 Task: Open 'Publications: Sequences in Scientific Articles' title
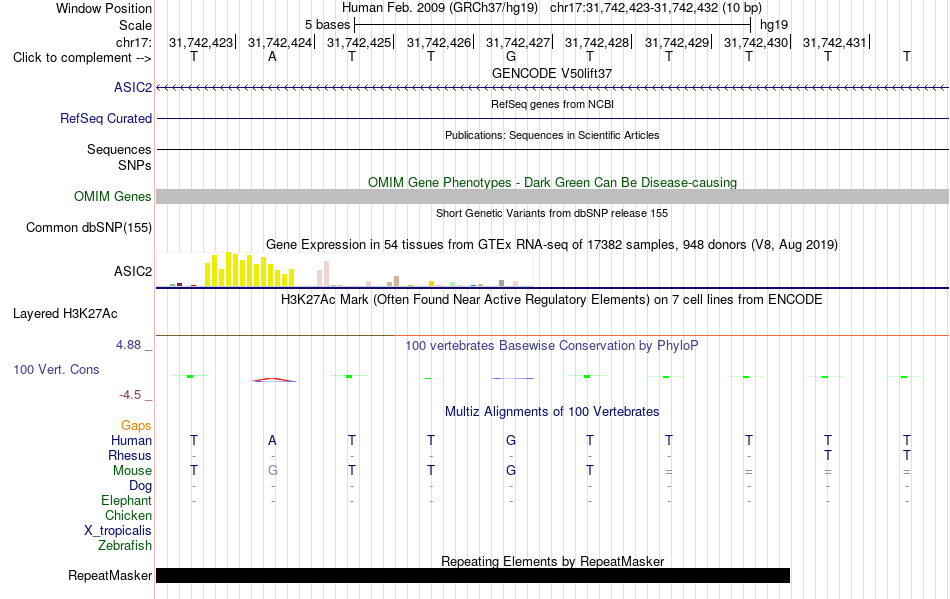pos(552,135)
